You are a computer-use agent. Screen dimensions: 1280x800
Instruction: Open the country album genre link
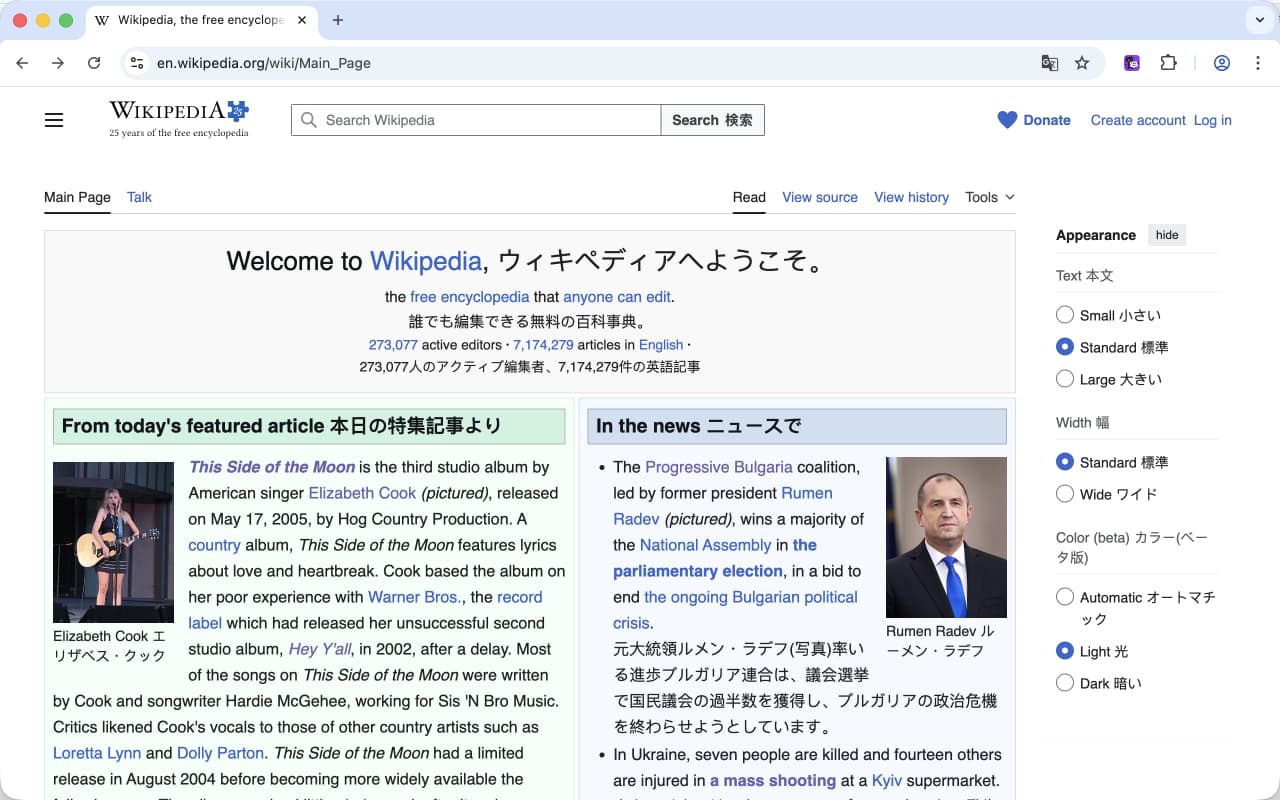click(215, 545)
